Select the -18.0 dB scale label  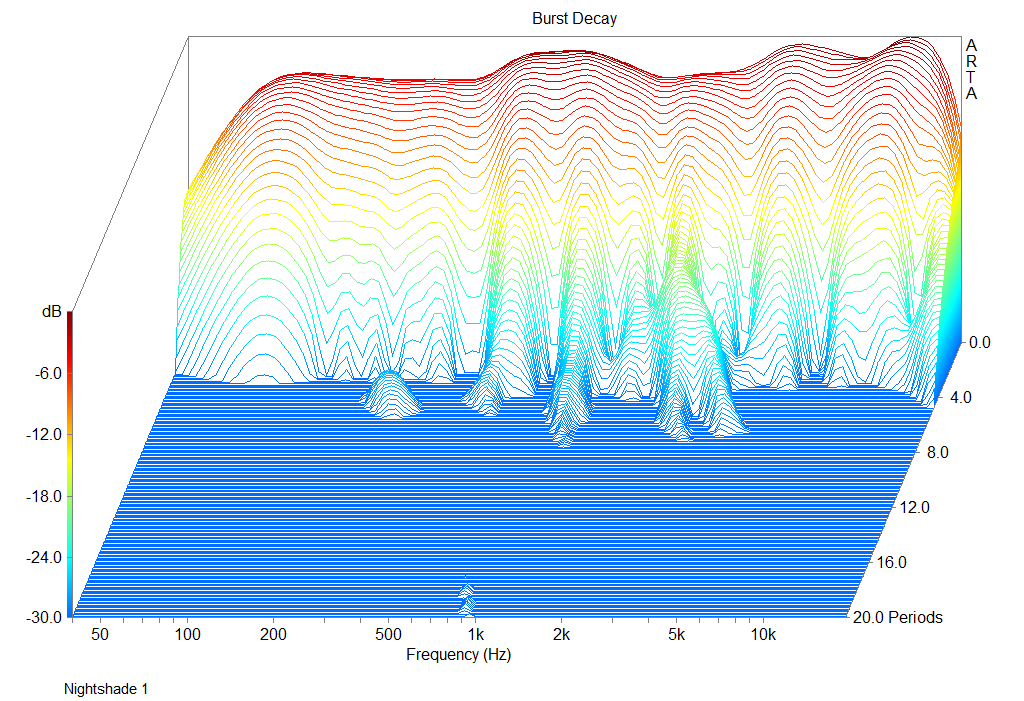(42, 496)
